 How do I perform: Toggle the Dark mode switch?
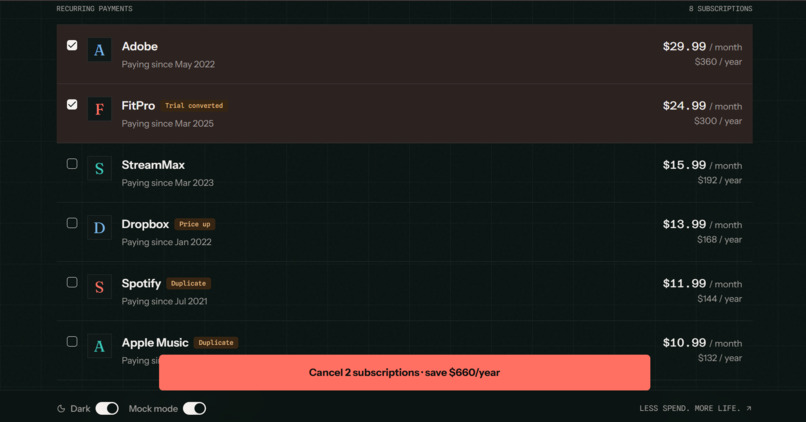coord(107,409)
